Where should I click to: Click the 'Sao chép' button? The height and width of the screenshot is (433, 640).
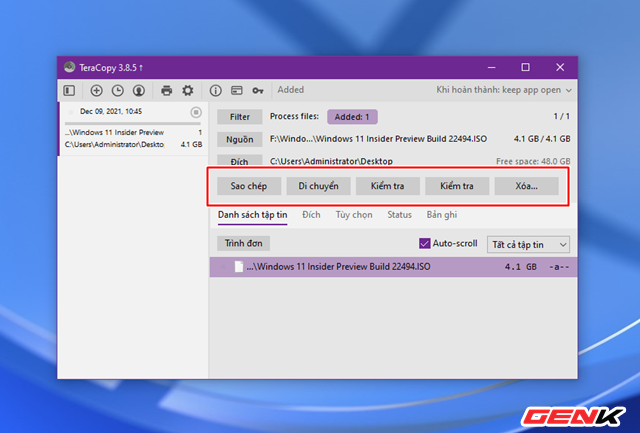249,186
